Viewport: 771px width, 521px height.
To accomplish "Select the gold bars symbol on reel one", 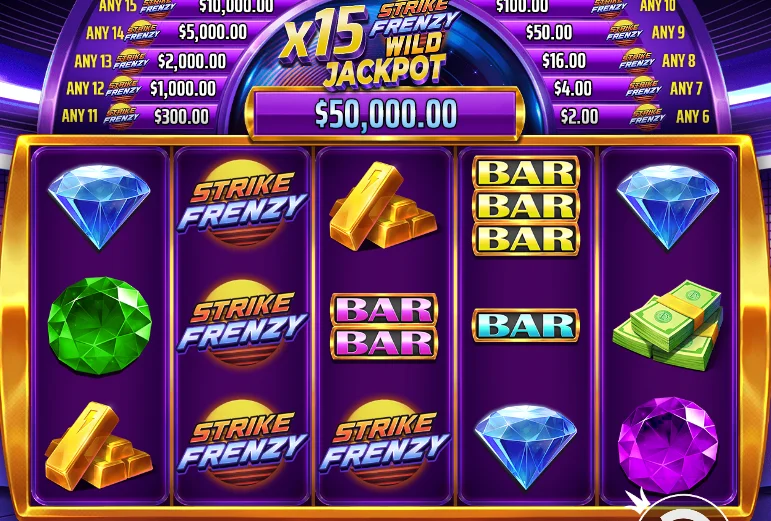I will point(98,445).
